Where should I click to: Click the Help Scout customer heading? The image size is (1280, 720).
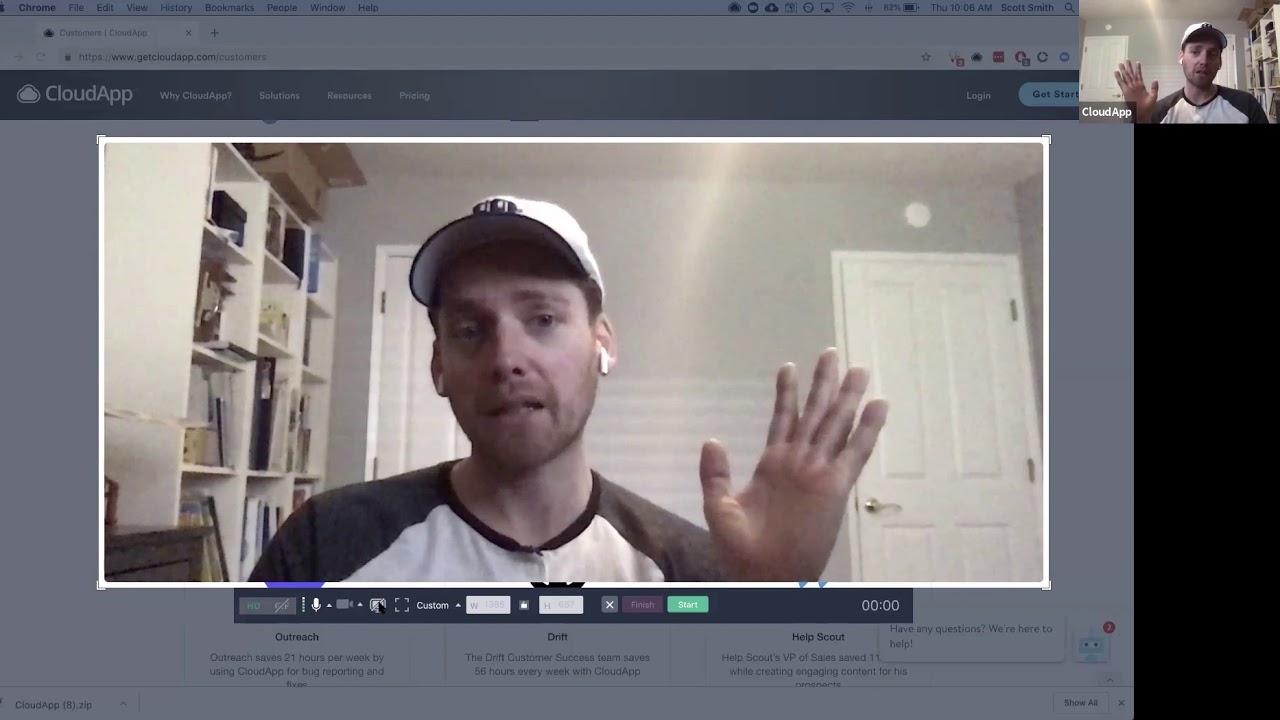point(818,637)
